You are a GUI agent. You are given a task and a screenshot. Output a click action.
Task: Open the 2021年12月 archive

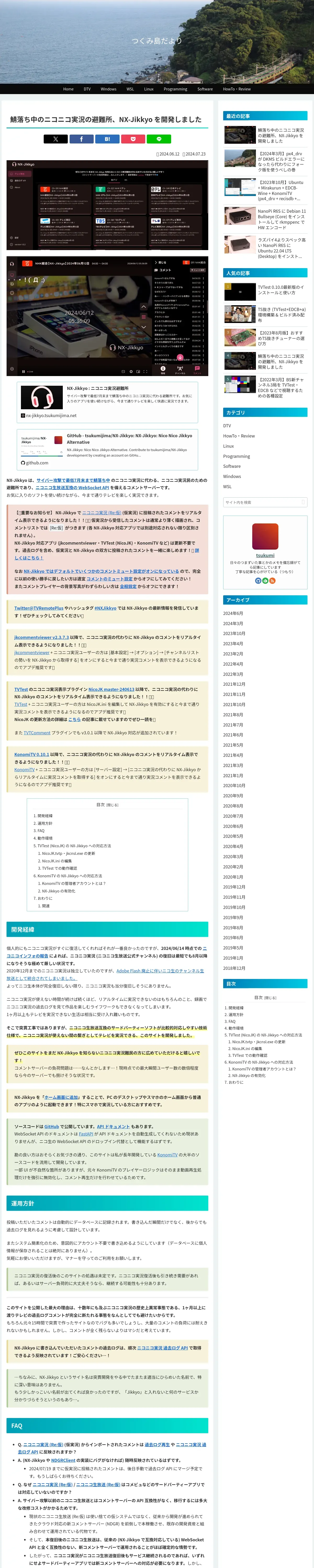point(234,684)
